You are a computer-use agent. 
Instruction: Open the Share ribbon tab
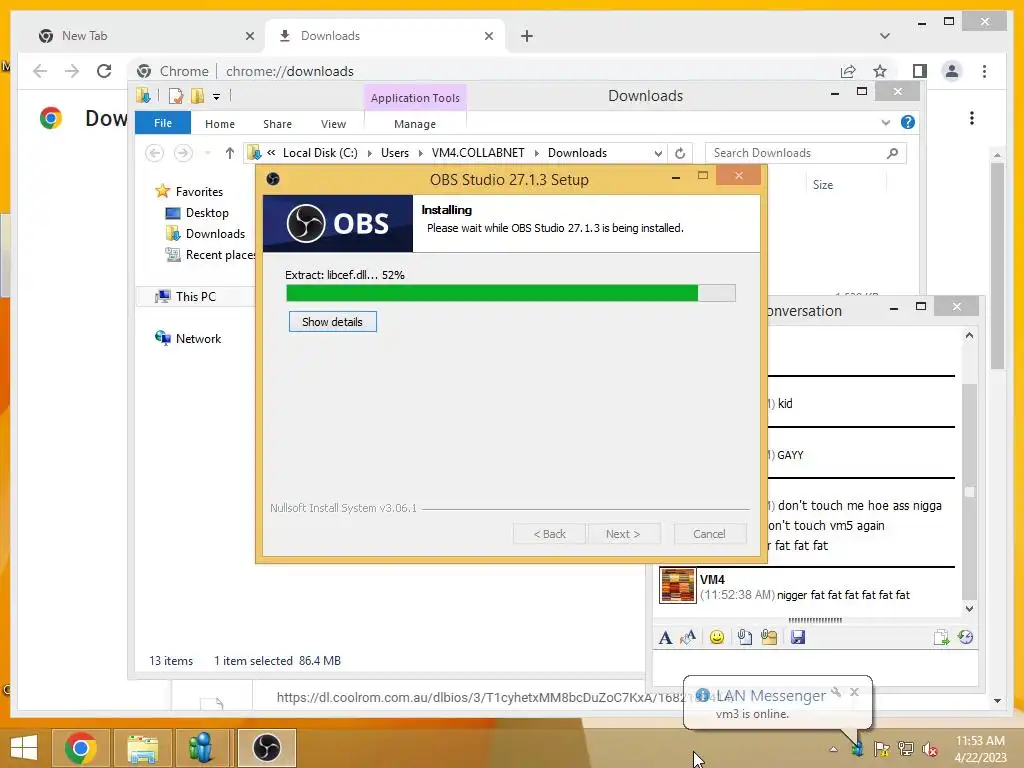tap(278, 123)
